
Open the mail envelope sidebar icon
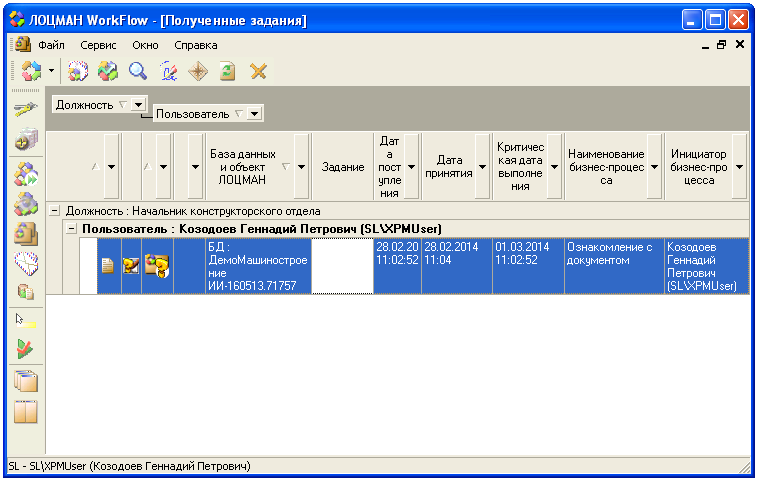26,264
